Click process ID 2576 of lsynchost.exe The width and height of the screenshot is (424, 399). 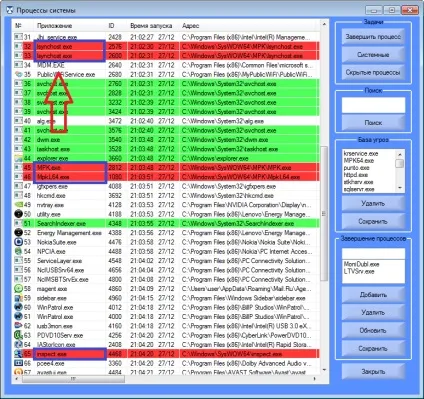115,46
